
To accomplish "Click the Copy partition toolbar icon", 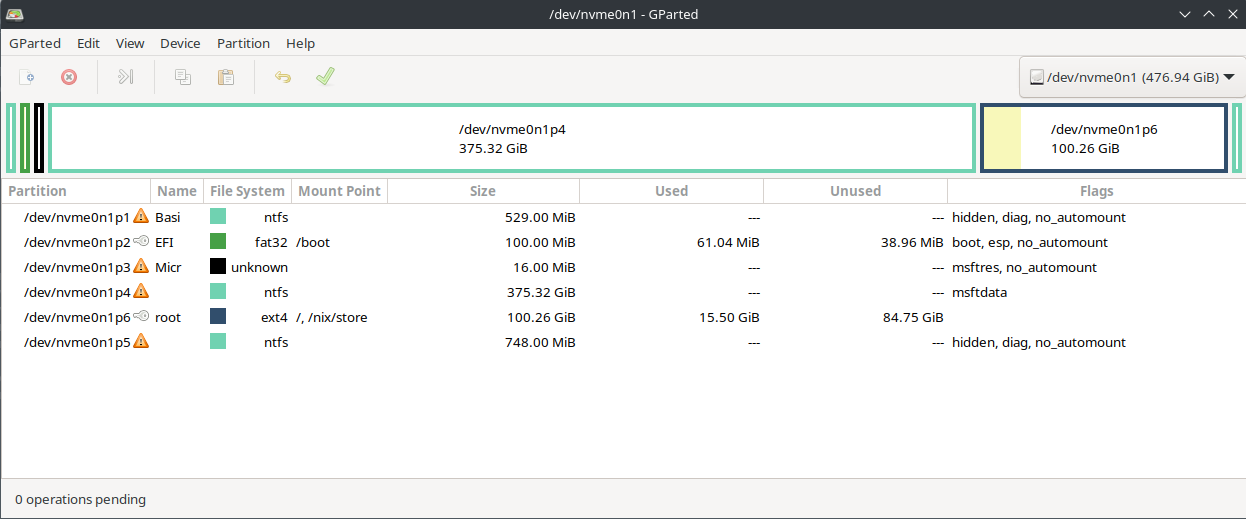I will coord(183,76).
